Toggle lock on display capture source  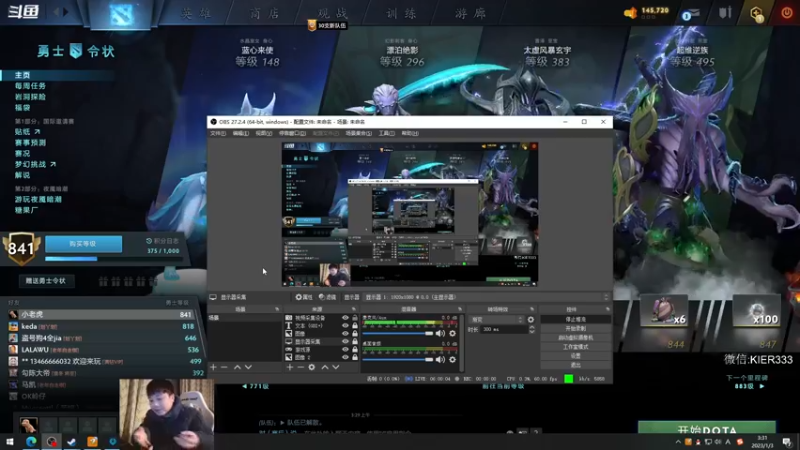[x=355, y=341]
